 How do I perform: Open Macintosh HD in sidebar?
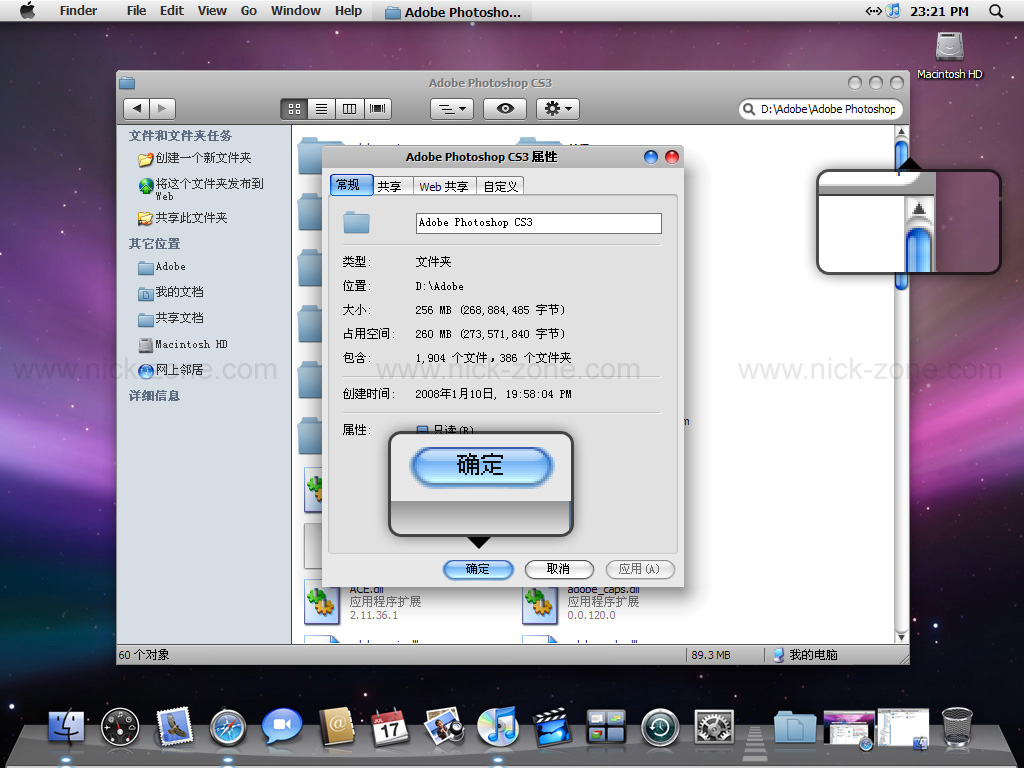(x=183, y=344)
